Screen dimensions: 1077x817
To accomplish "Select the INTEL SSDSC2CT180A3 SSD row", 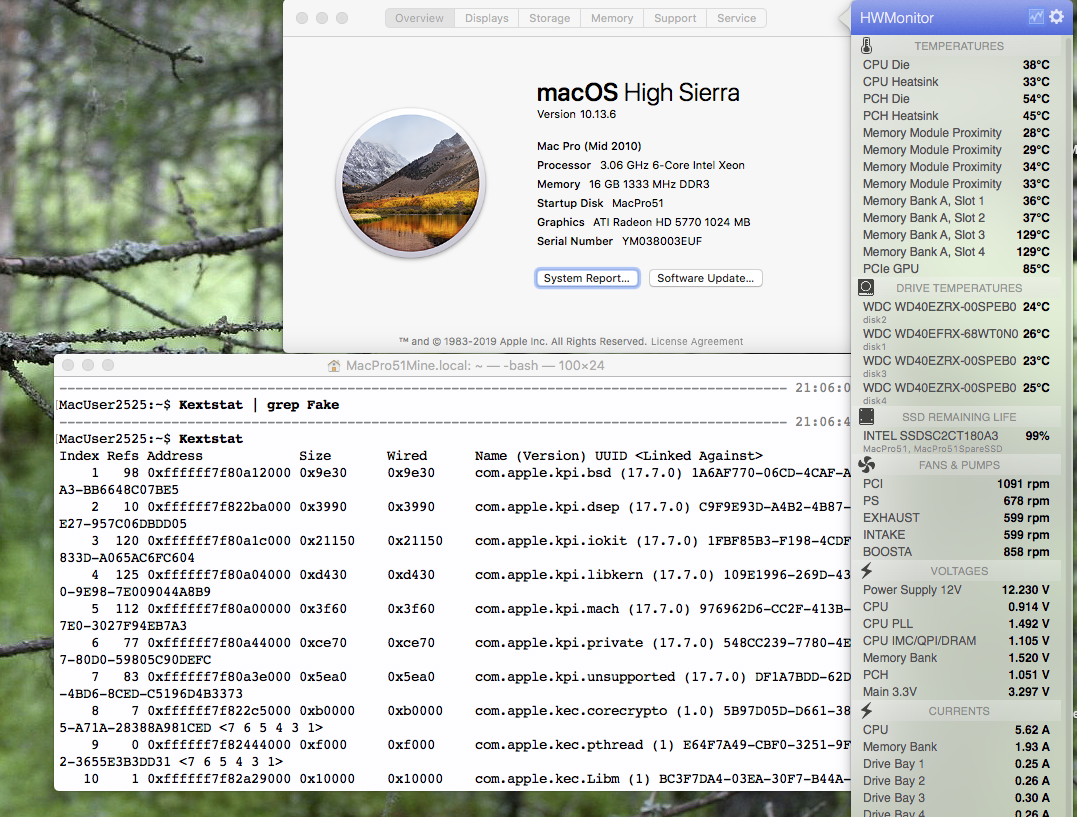I will coord(956,440).
